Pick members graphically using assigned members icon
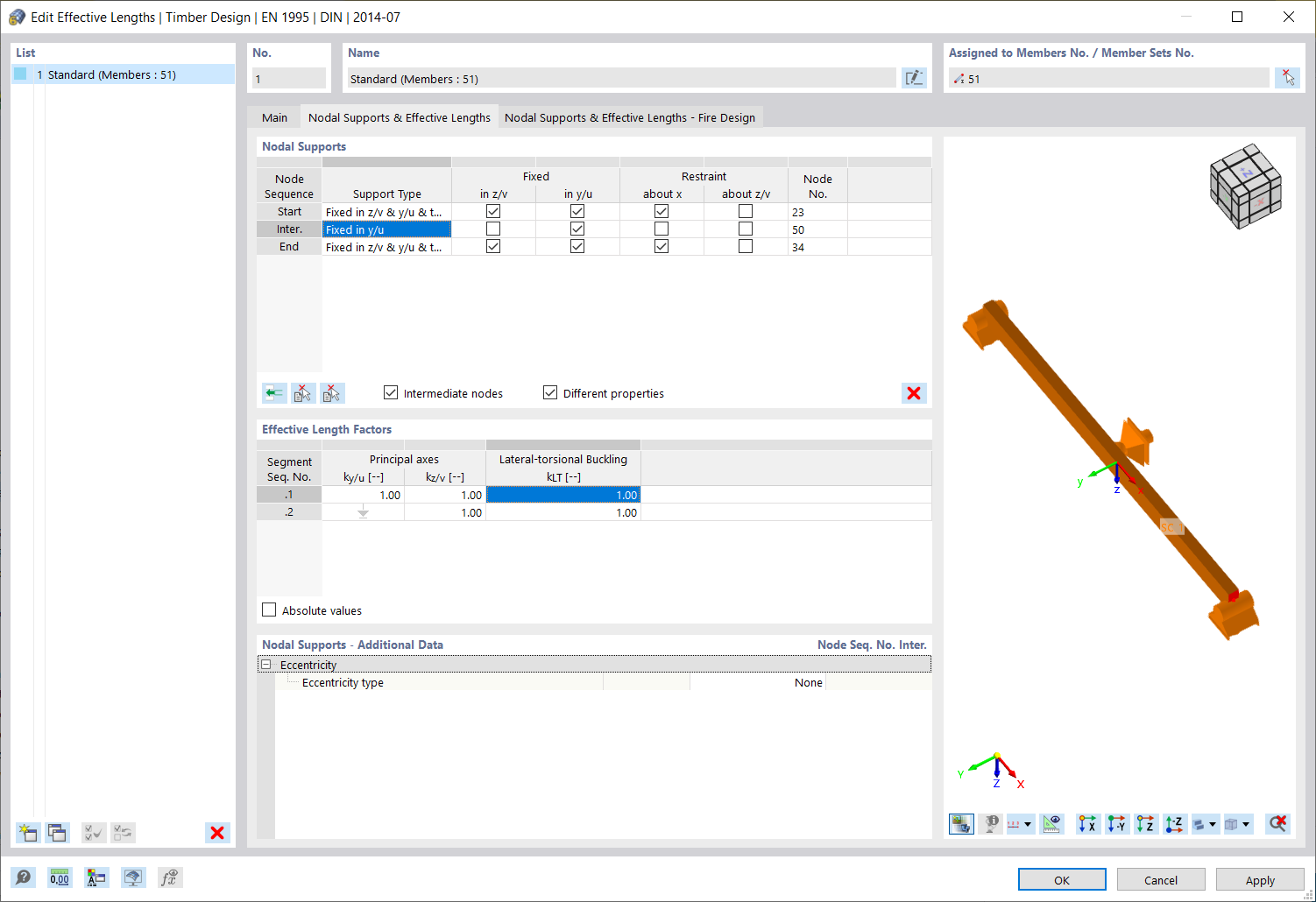 click(1287, 78)
